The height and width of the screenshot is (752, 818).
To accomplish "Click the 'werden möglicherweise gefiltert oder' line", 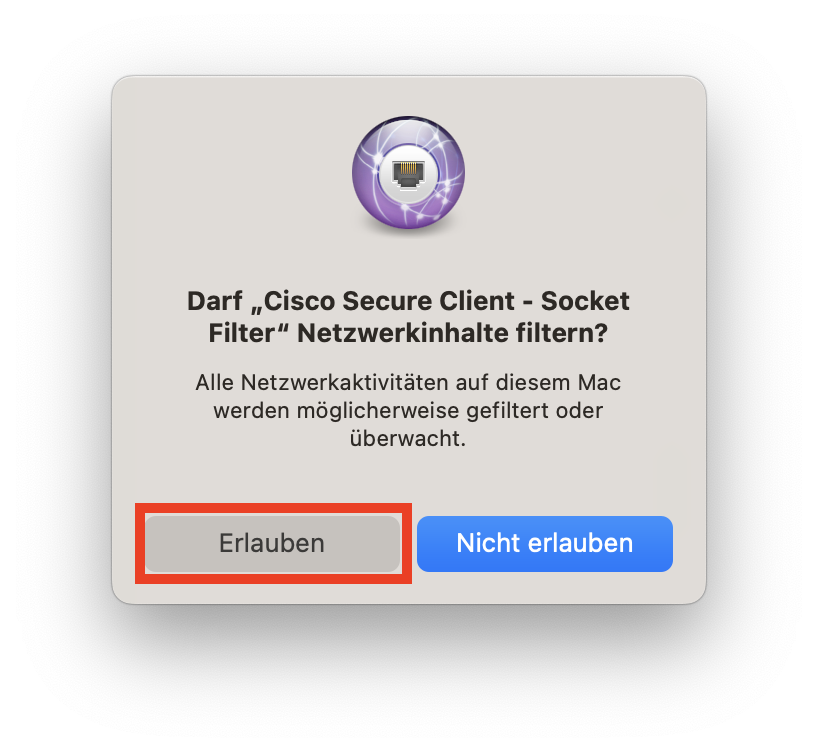I will click(408, 411).
